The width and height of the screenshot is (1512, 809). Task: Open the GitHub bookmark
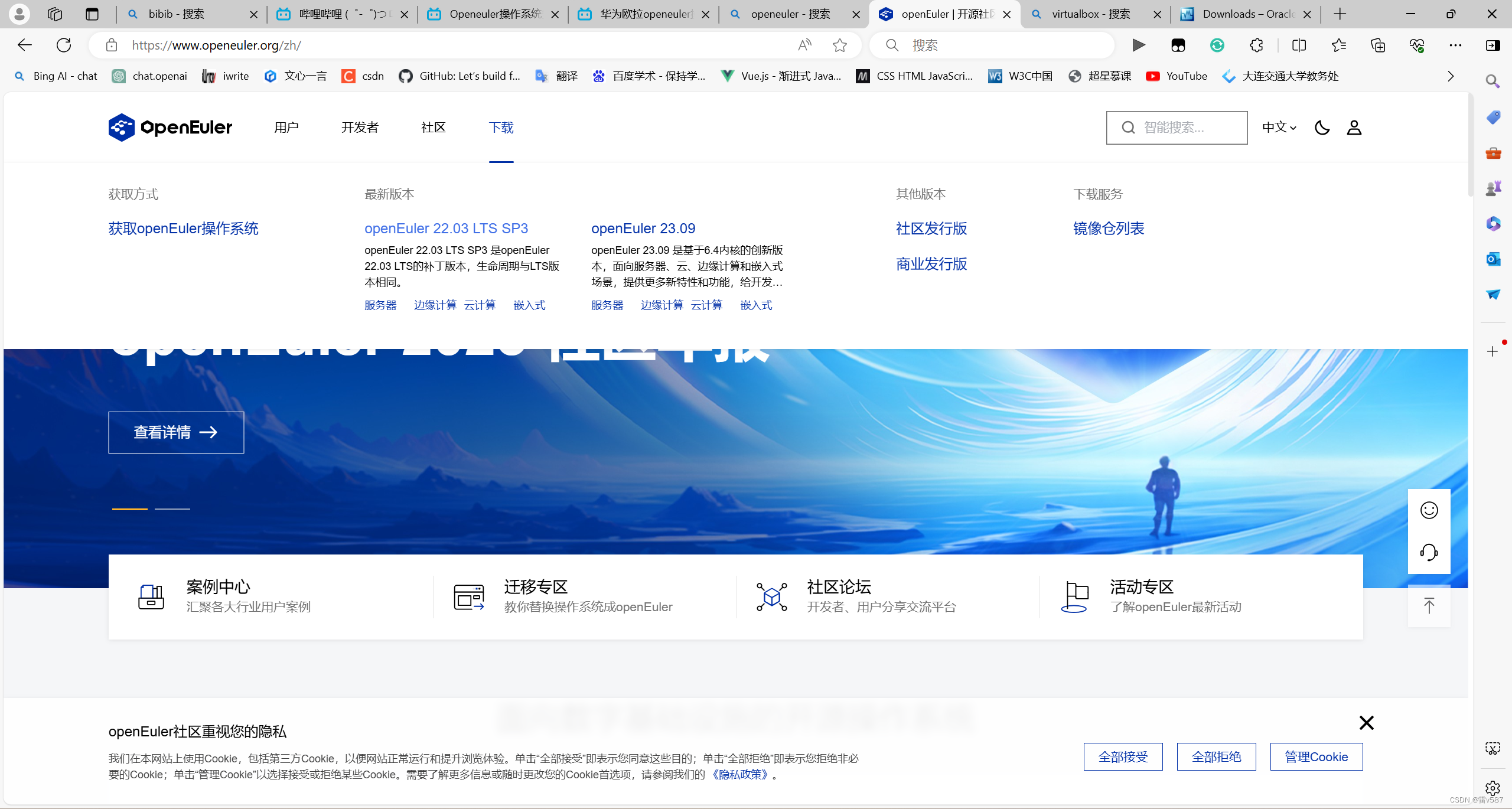(x=460, y=76)
